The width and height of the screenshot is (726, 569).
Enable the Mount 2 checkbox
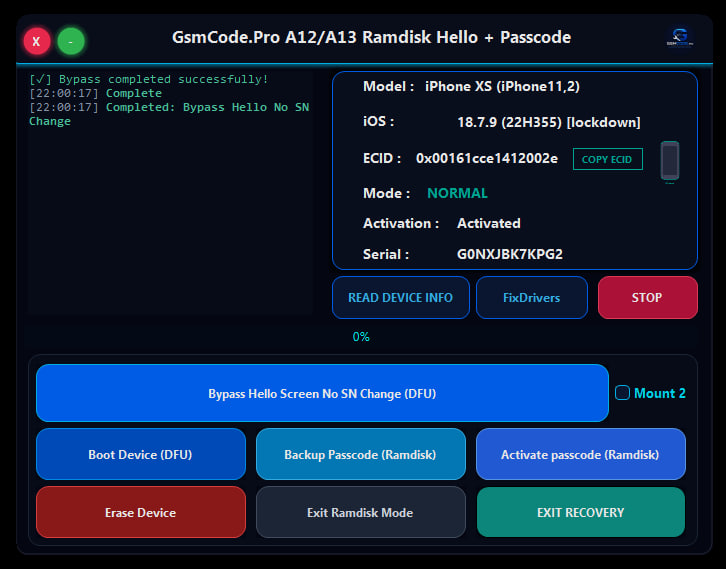coord(622,393)
